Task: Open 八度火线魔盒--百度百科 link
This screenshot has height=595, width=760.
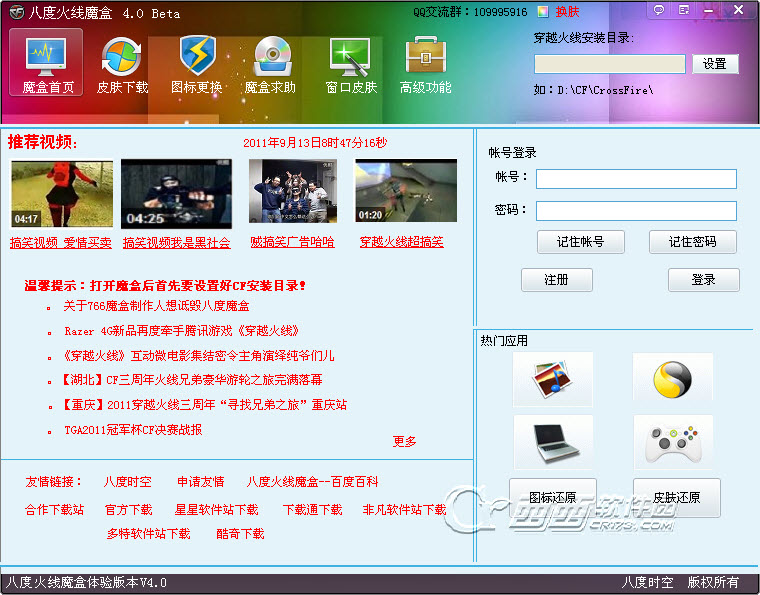Action: click(x=312, y=482)
